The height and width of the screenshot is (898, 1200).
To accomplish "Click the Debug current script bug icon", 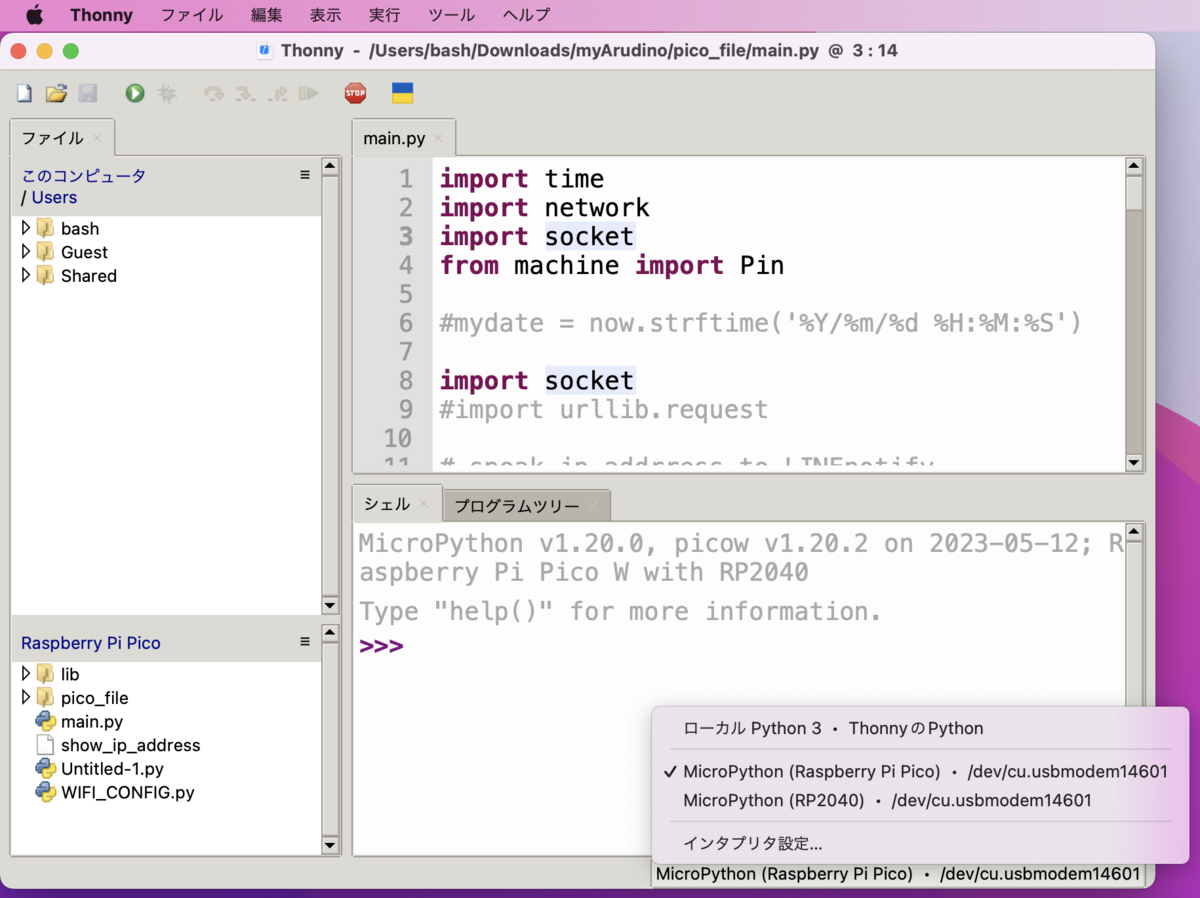I will point(167,93).
